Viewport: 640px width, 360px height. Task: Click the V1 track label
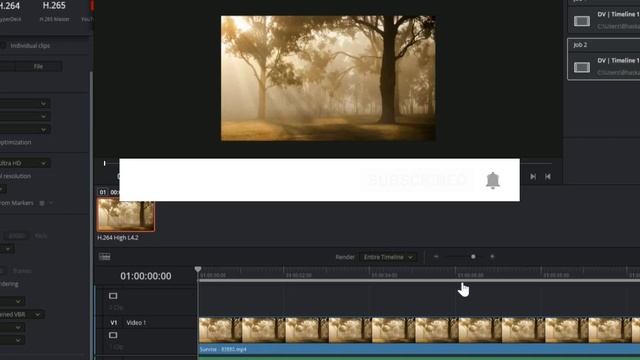113,322
